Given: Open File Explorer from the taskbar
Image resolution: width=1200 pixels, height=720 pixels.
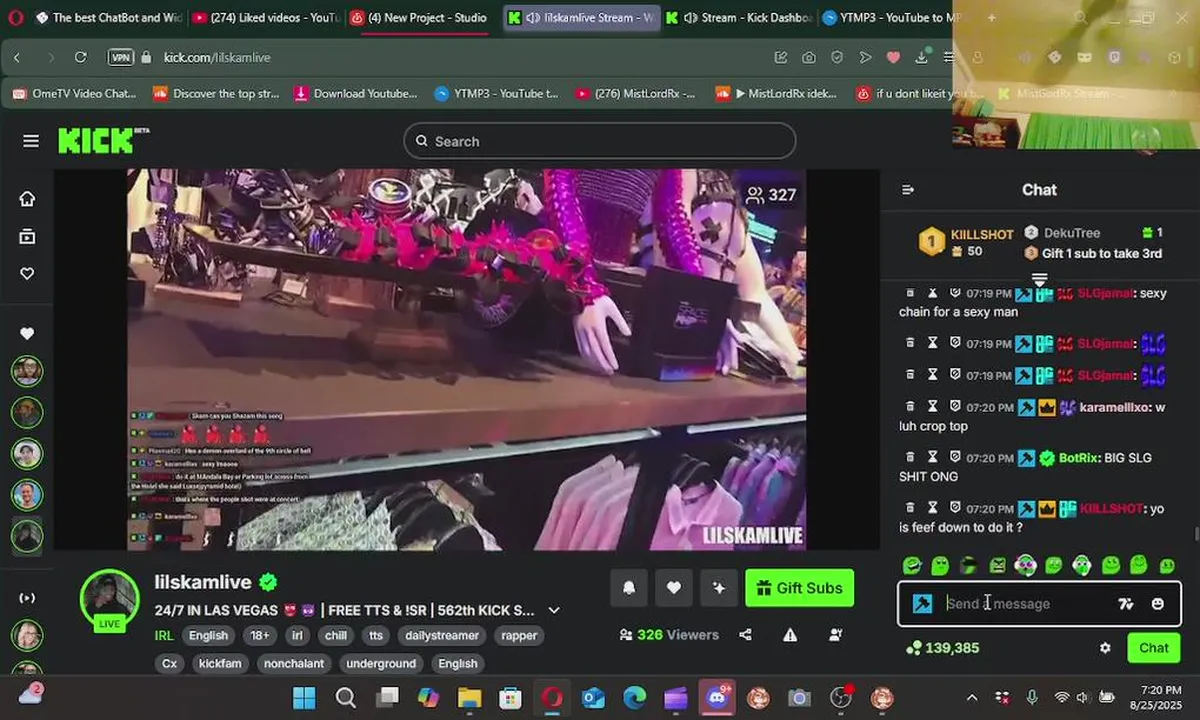Looking at the screenshot, I should pyautogui.click(x=469, y=697).
